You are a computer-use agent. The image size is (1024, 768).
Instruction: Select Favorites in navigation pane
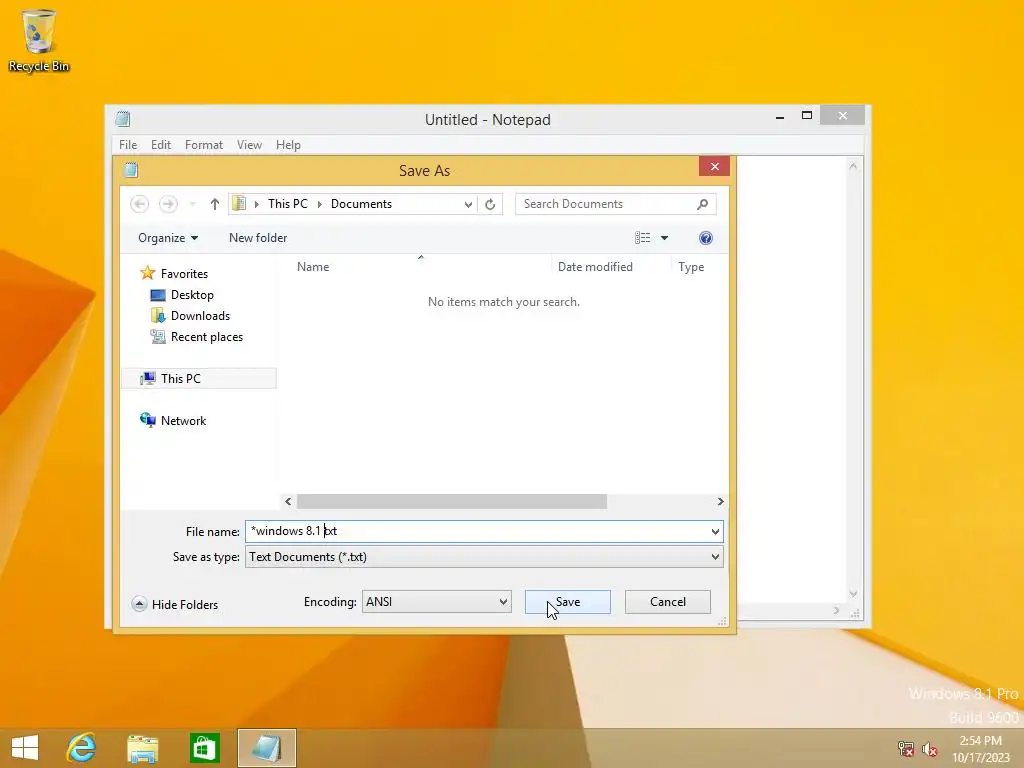[x=184, y=274]
